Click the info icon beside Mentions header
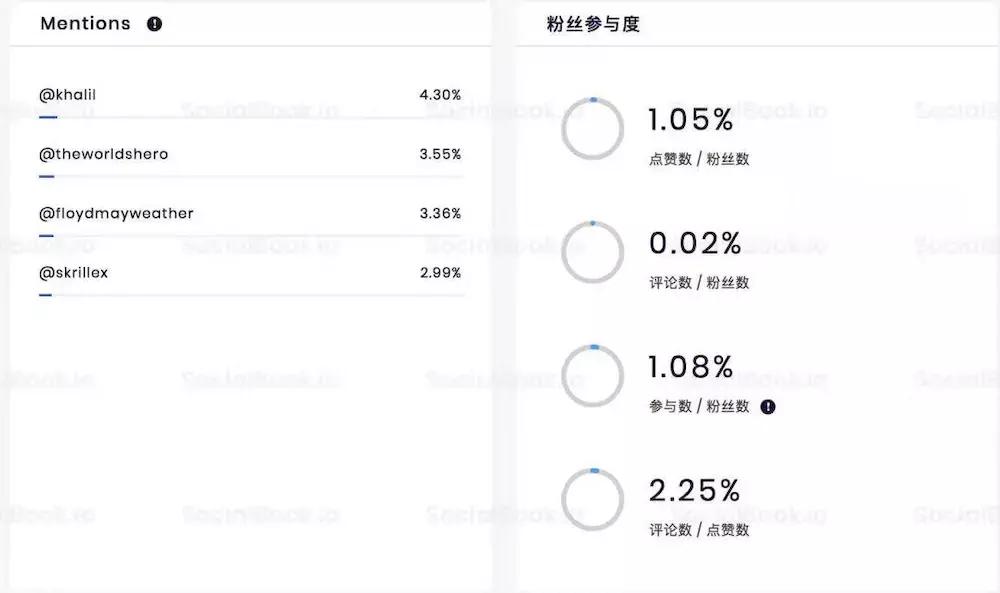 [x=154, y=24]
